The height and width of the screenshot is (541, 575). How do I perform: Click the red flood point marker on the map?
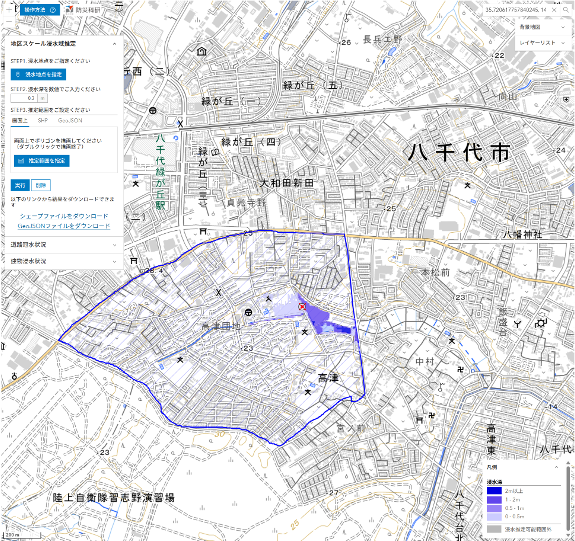pos(302,306)
